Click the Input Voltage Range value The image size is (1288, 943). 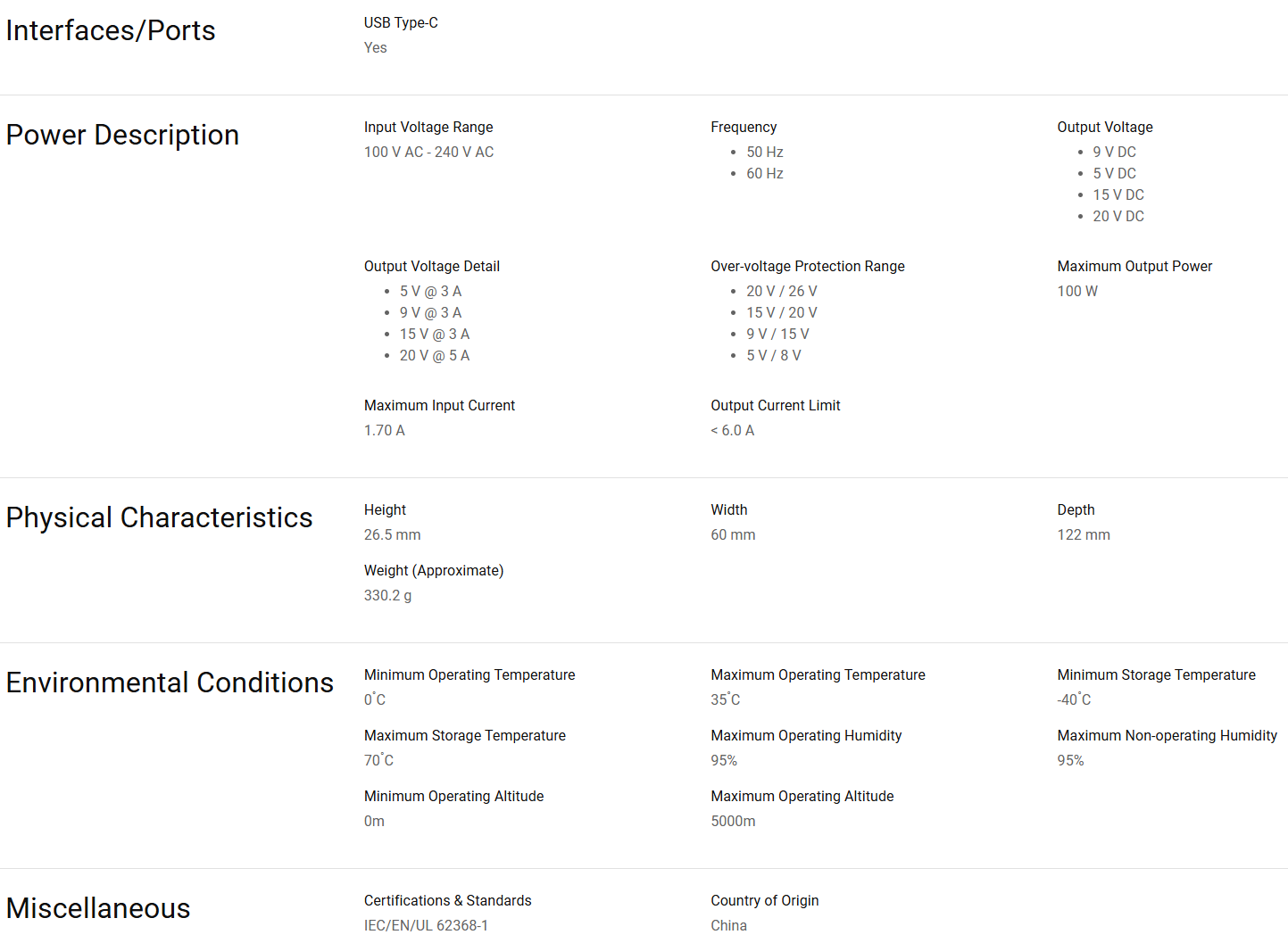[428, 152]
